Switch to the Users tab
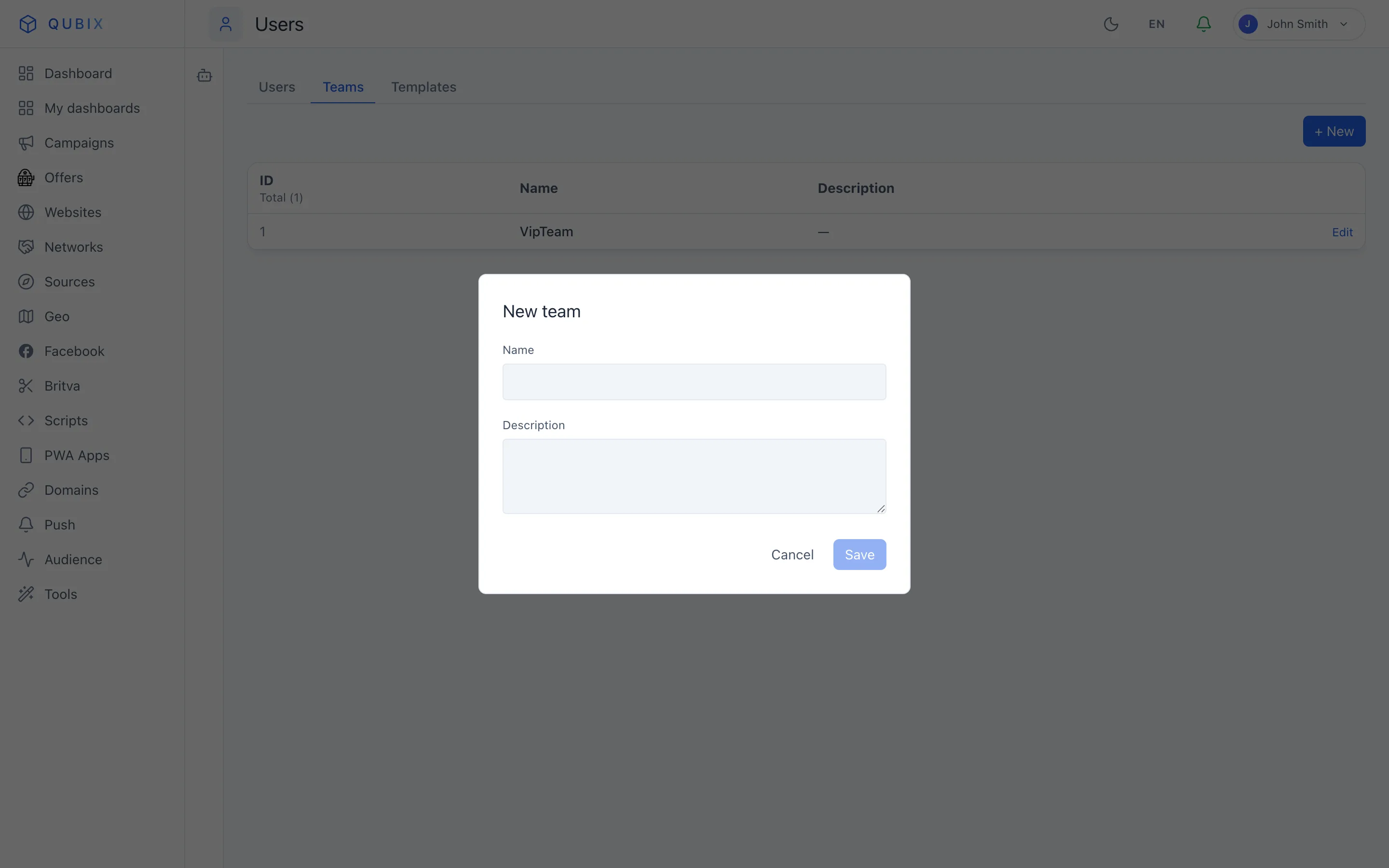This screenshot has width=1389, height=868. tap(277, 87)
